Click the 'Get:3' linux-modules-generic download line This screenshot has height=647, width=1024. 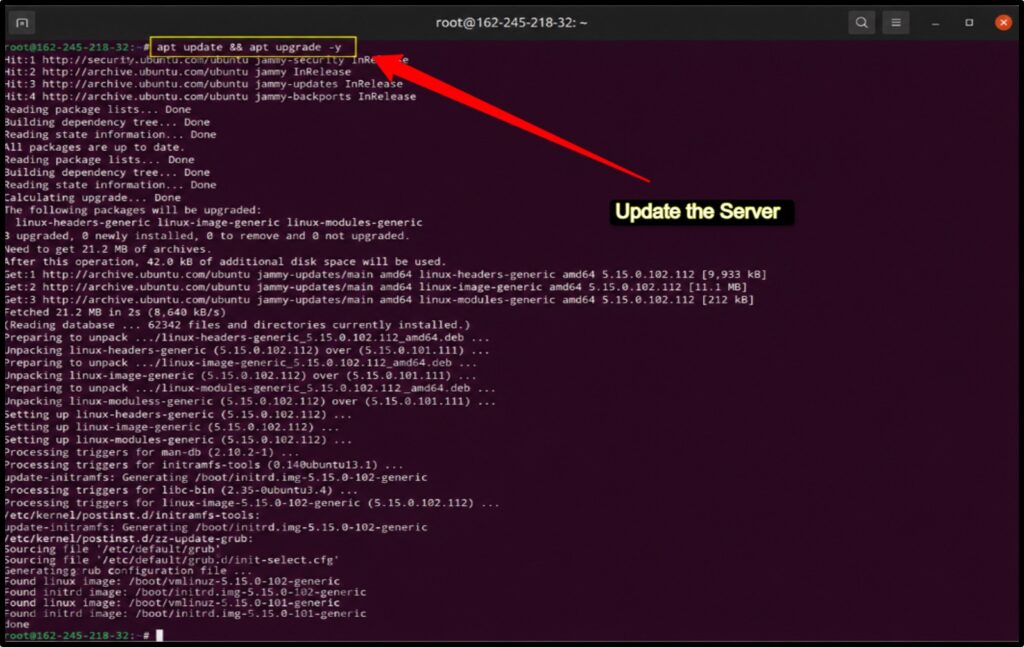click(x=379, y=300)
